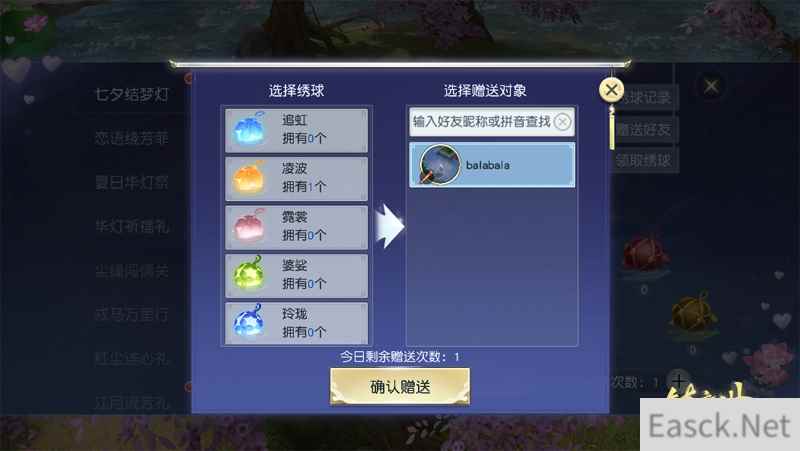The width and height of the screenshot is (800, 451).
Task: Choose the pink 霓裳 ball icon
Action: pyautogui.click(x=249, y=227)
